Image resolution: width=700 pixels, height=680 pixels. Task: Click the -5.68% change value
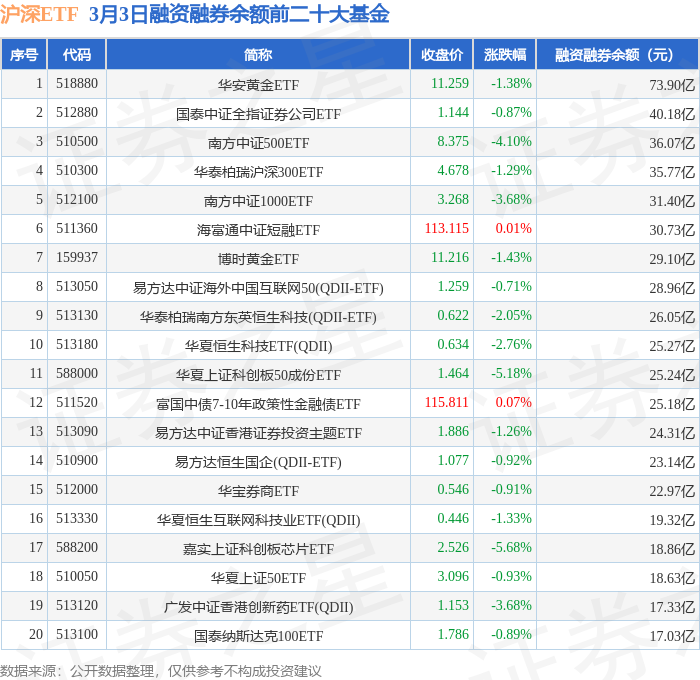coord(511,548)
